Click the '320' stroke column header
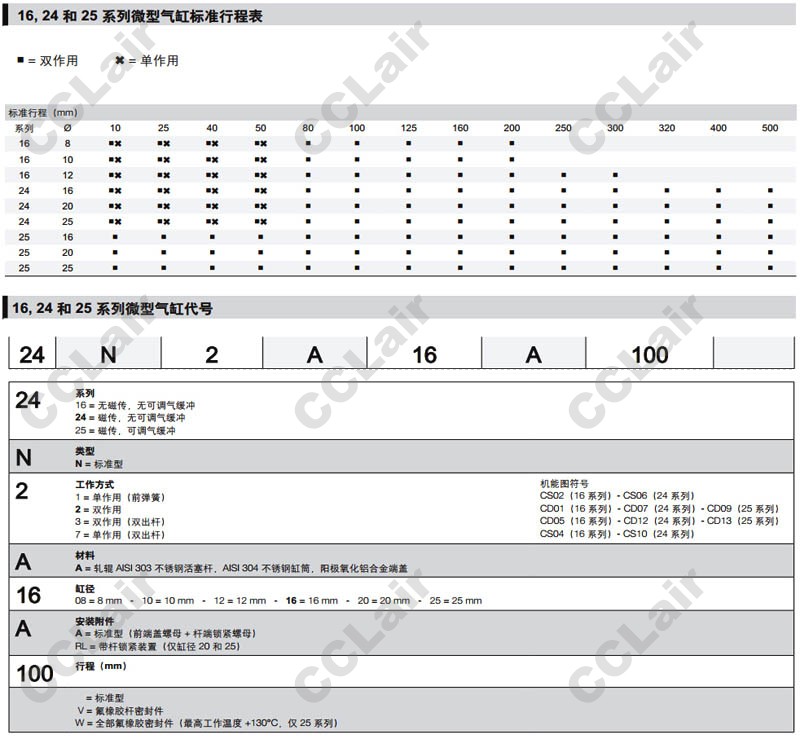 click(x=666, y=128)
